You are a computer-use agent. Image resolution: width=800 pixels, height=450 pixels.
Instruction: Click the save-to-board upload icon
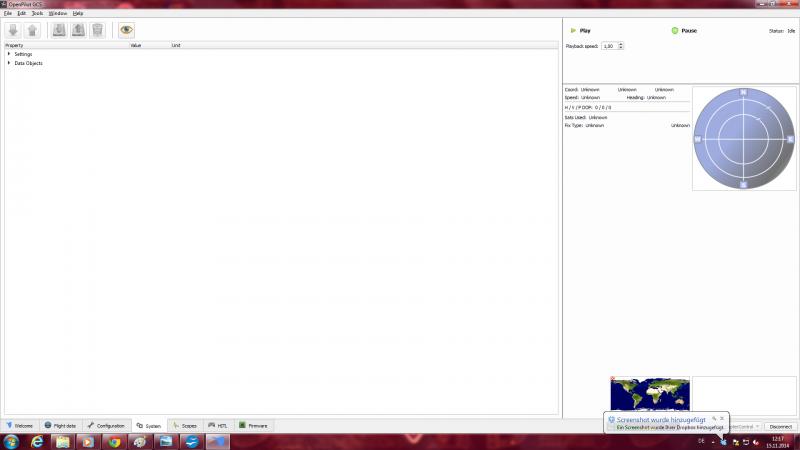[78, 30]
